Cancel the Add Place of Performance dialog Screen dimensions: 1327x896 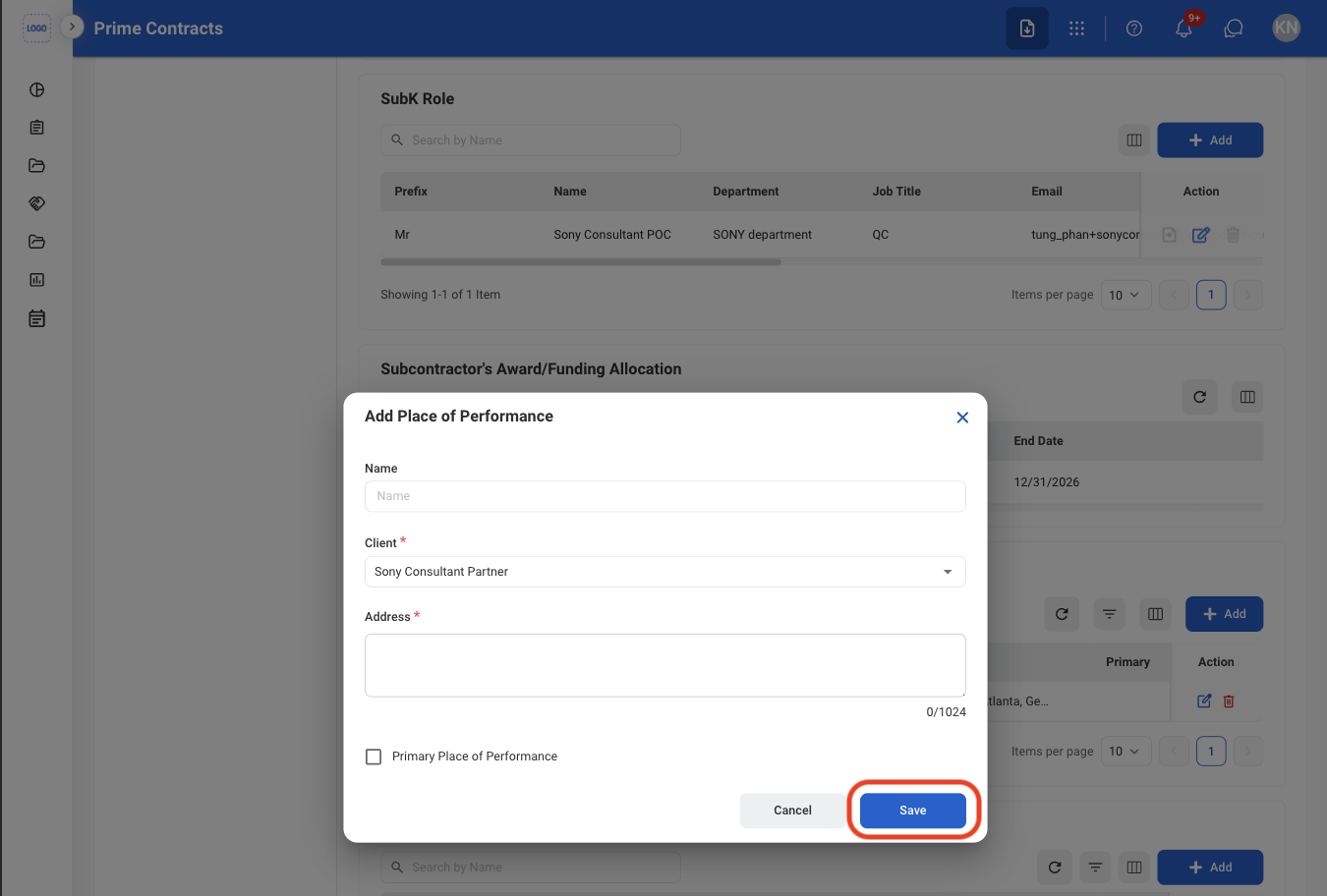point(792,811)
